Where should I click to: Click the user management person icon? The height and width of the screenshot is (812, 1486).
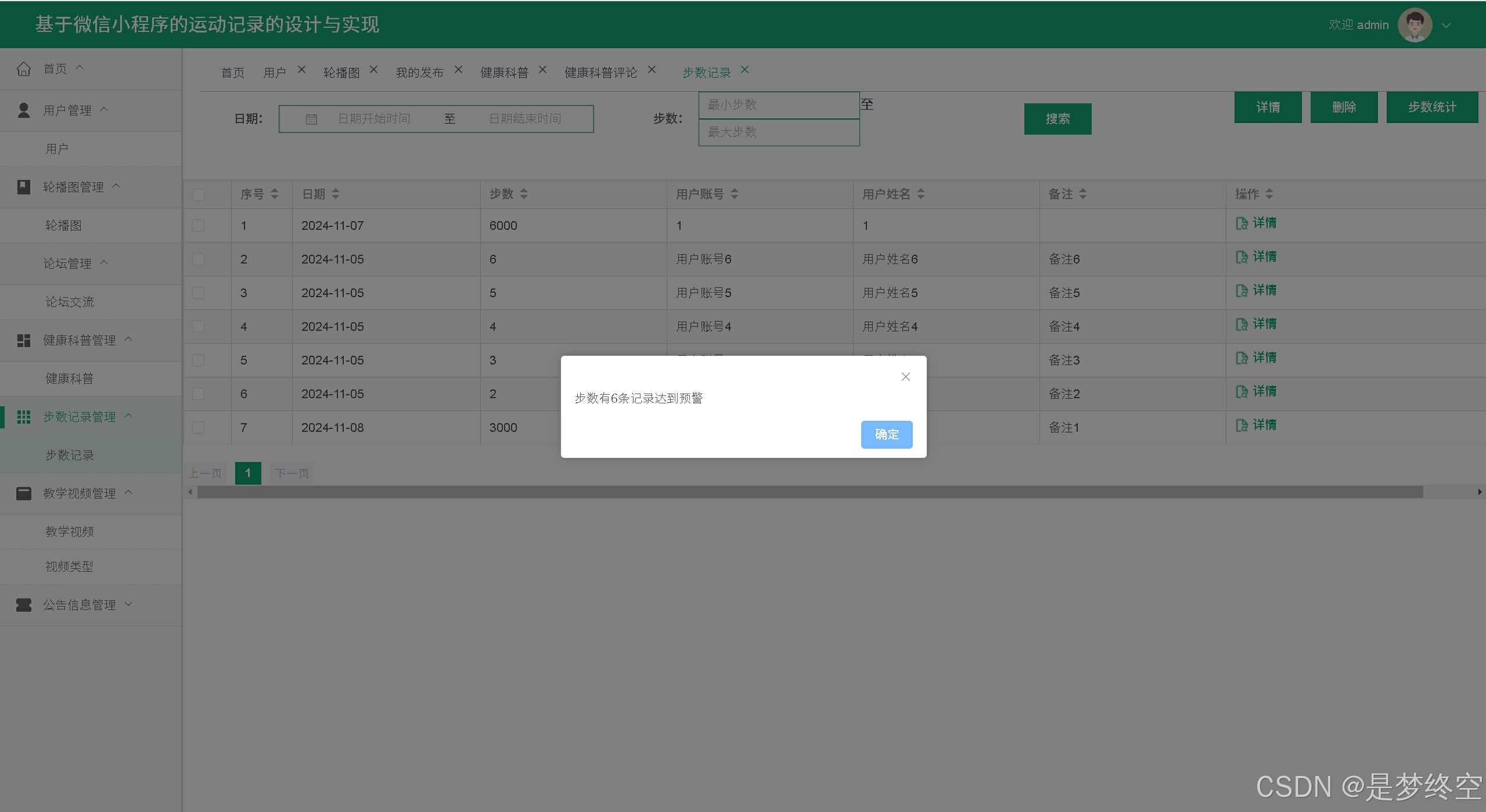24,110
